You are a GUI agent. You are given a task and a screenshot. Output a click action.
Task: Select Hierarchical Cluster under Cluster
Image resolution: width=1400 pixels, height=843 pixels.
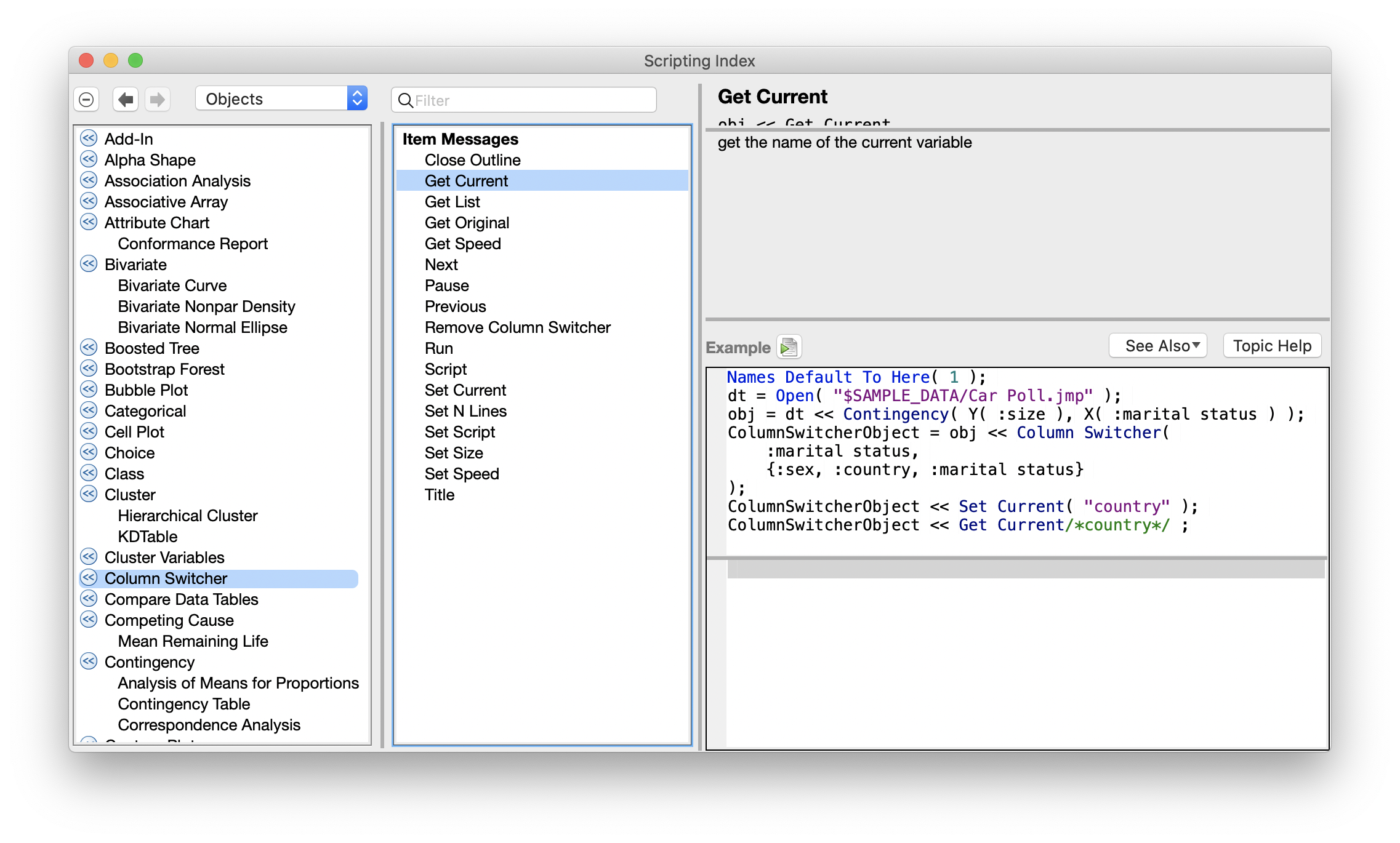point(188,515)
